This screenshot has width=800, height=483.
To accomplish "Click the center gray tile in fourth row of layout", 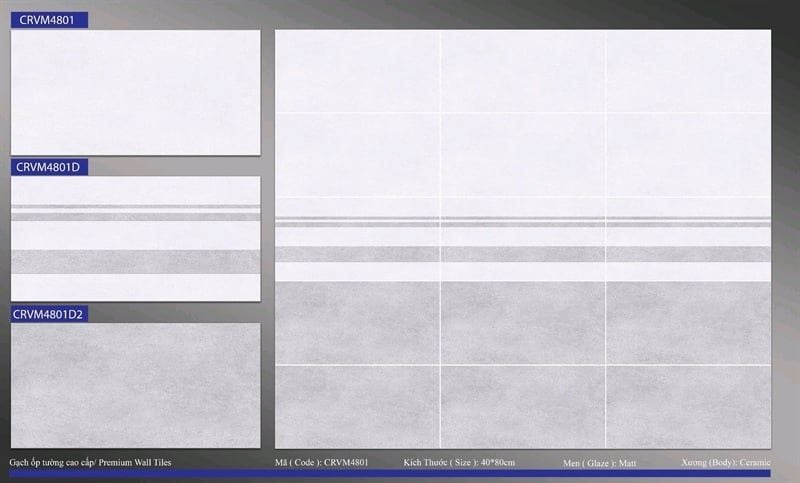I will 523,323.
